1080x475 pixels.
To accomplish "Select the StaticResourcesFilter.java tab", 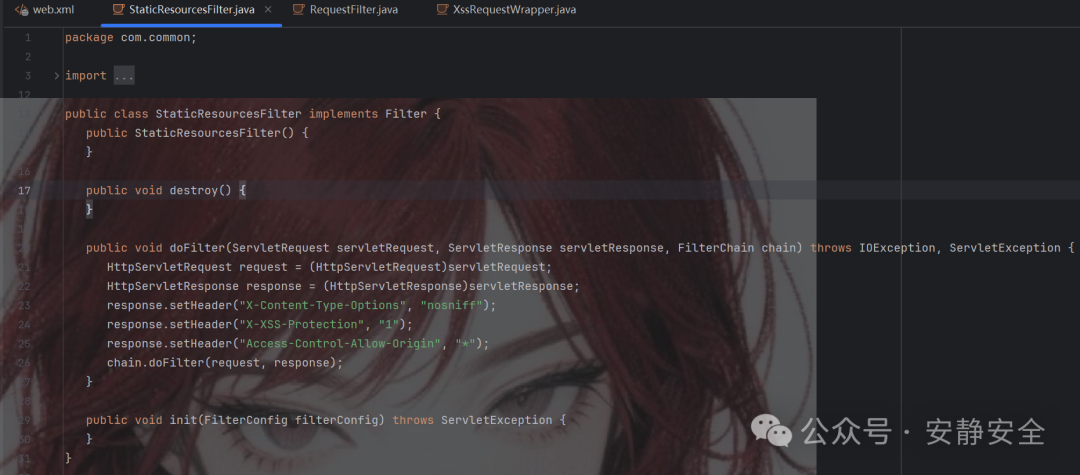I will click(x=191, y=10).
